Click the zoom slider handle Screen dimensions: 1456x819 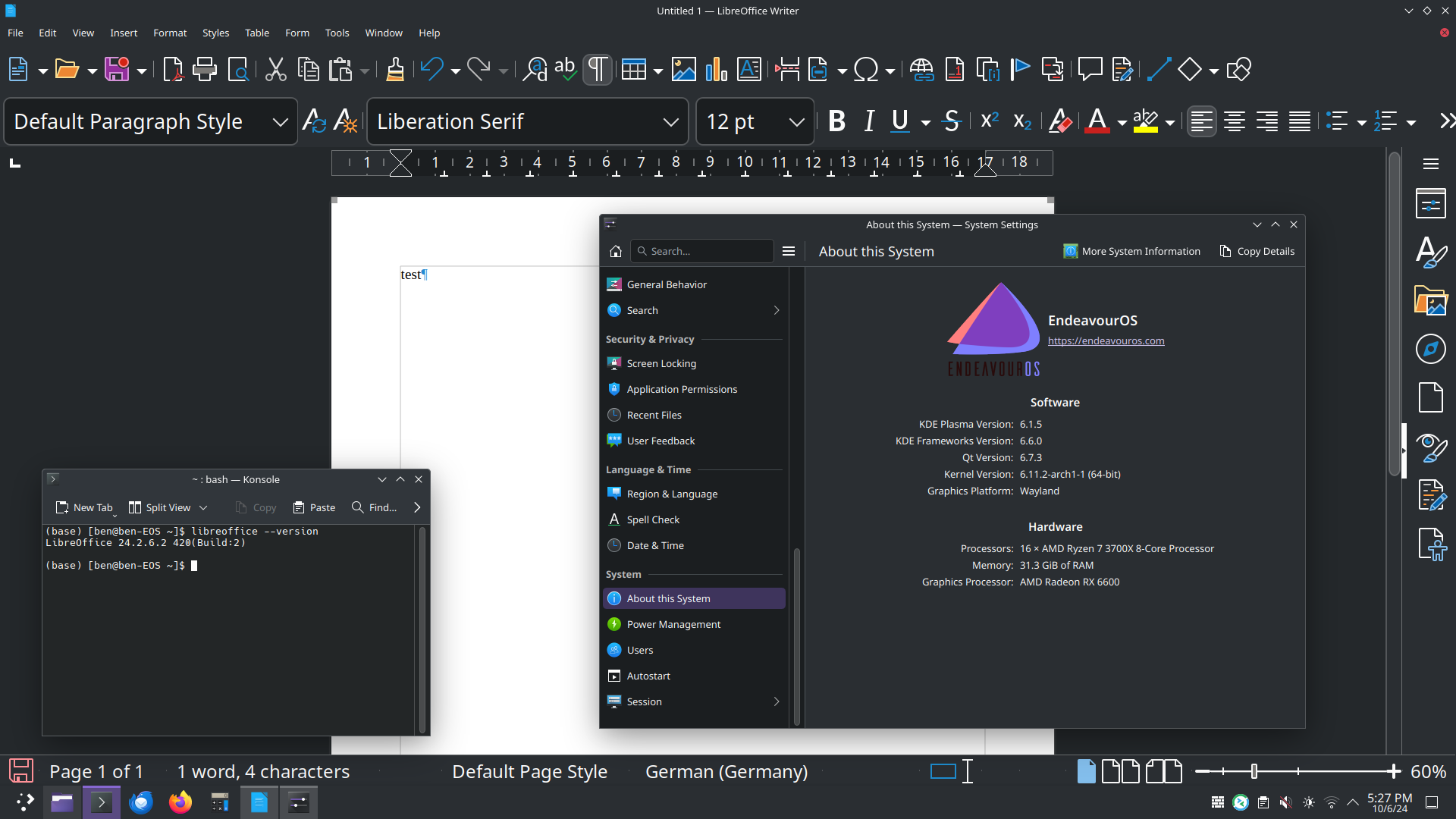pyautogui.click(x=1254, y=771)
